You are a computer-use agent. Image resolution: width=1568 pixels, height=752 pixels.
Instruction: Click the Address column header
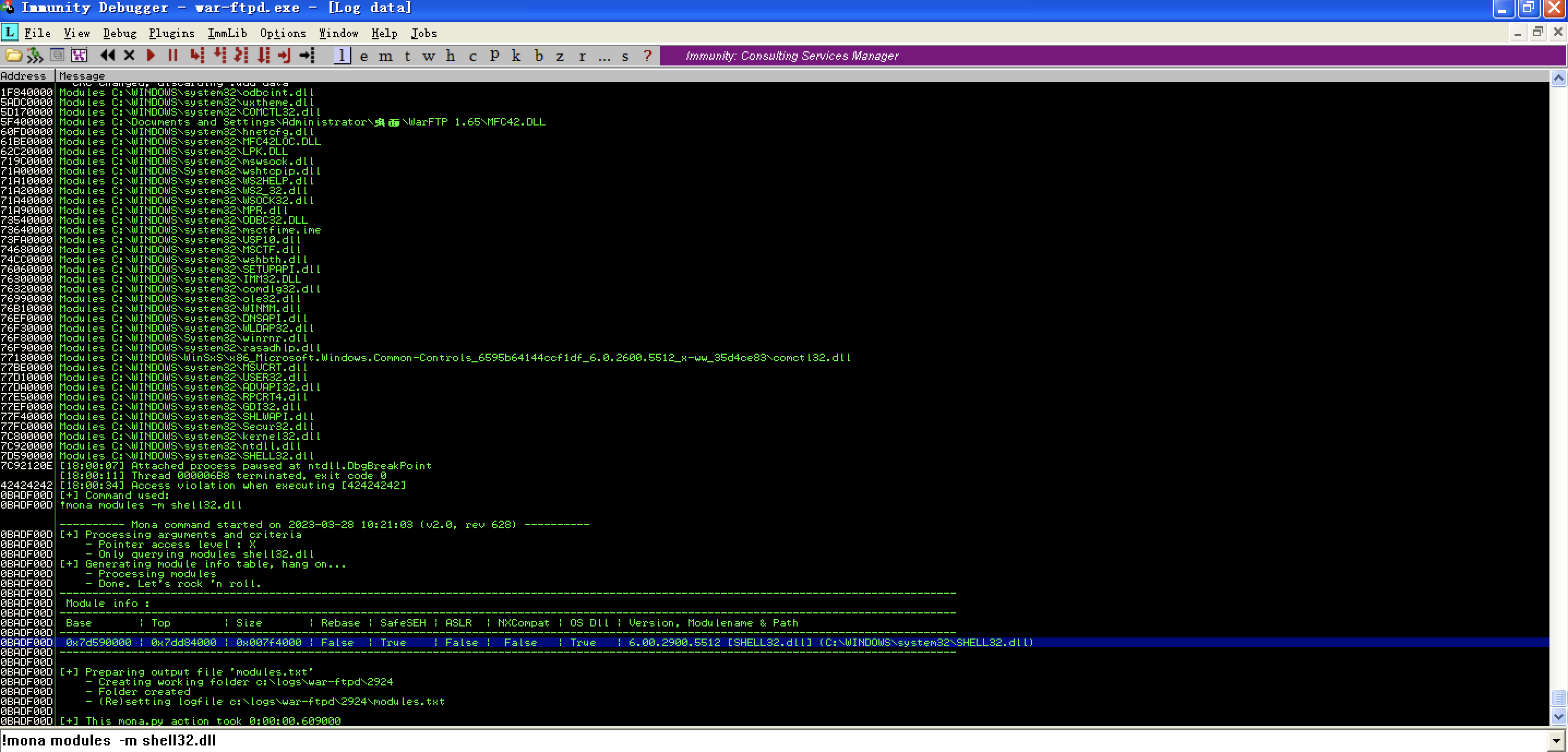tap(27, 75)
